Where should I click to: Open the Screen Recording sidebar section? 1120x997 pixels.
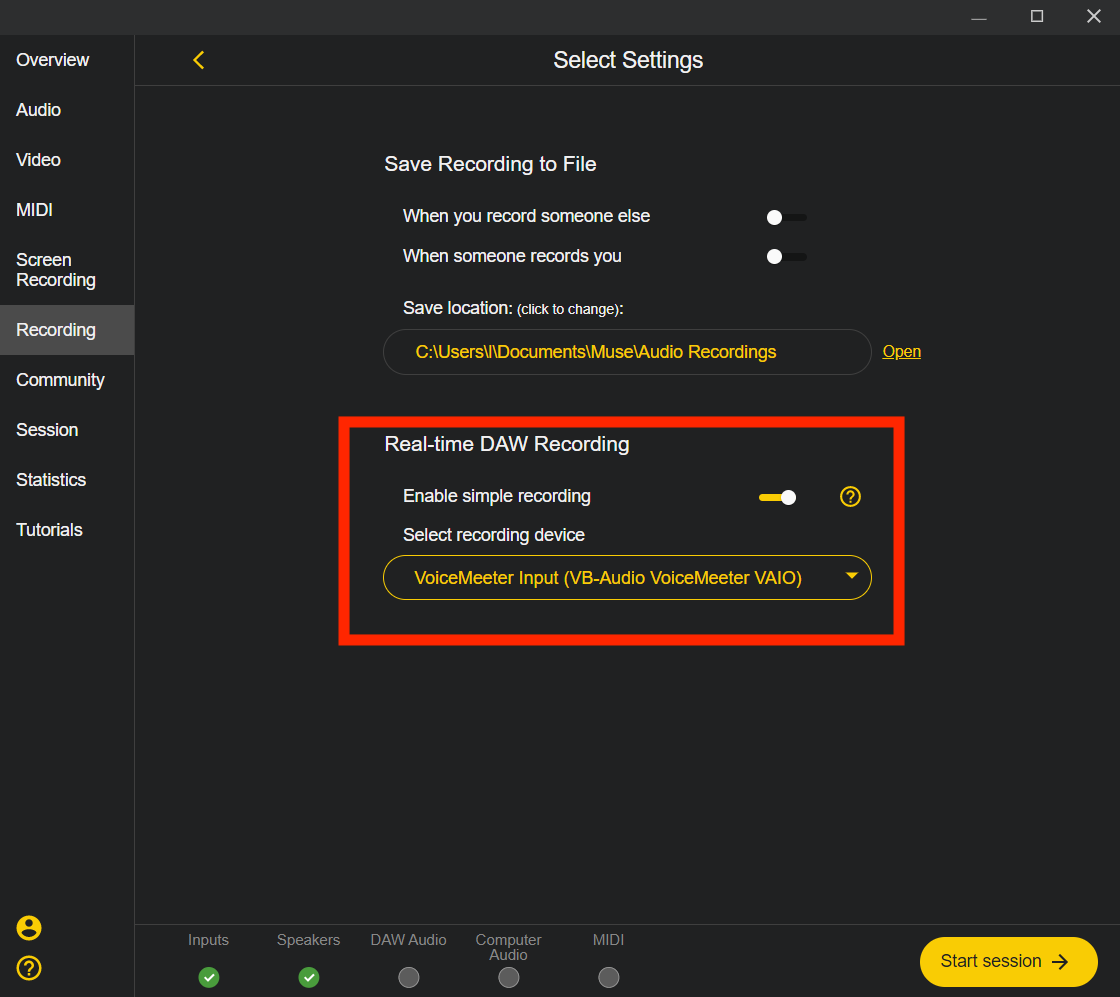pyautogui.click(x=56, y=270)
